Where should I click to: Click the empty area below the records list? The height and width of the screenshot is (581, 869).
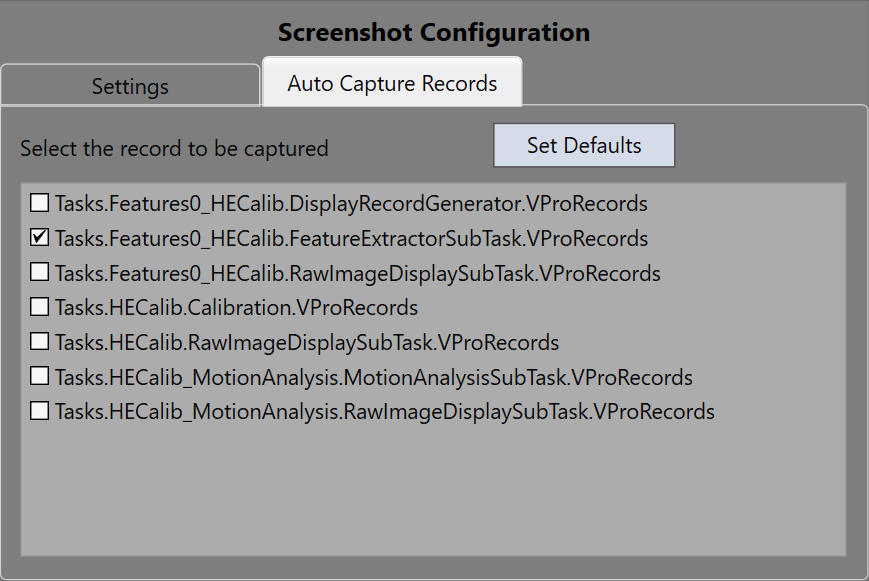pyautogui.click(x=433, y=490)
